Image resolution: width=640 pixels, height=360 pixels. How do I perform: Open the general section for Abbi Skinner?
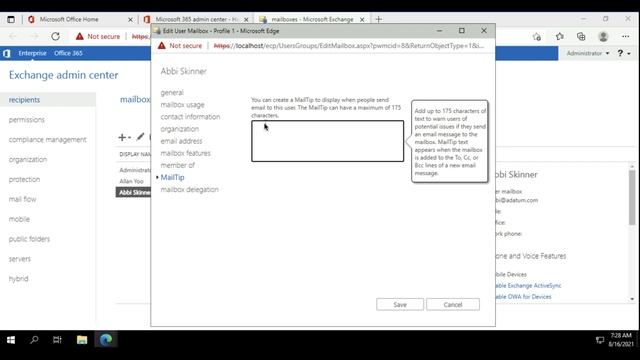tap(172, 93)
